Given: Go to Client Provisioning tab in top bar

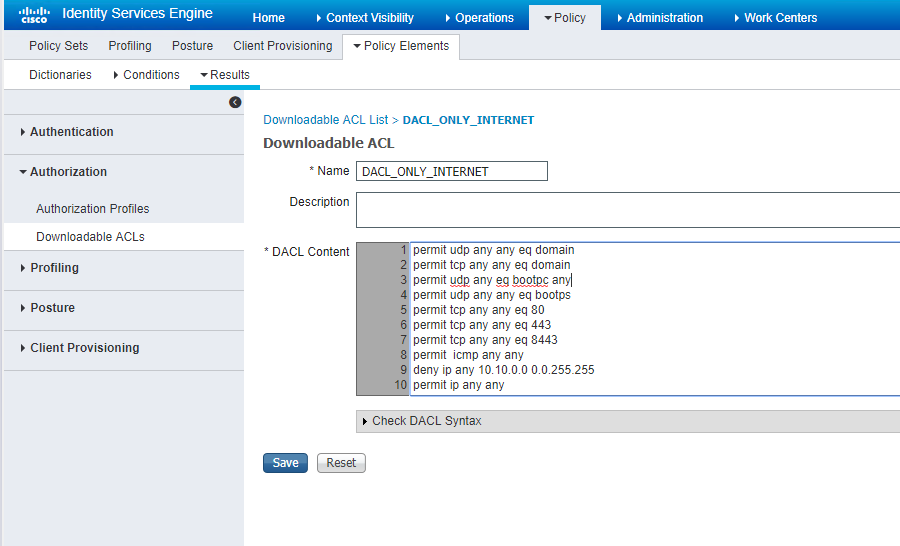Looking at the screenshot, I should (x=282, y=46).
